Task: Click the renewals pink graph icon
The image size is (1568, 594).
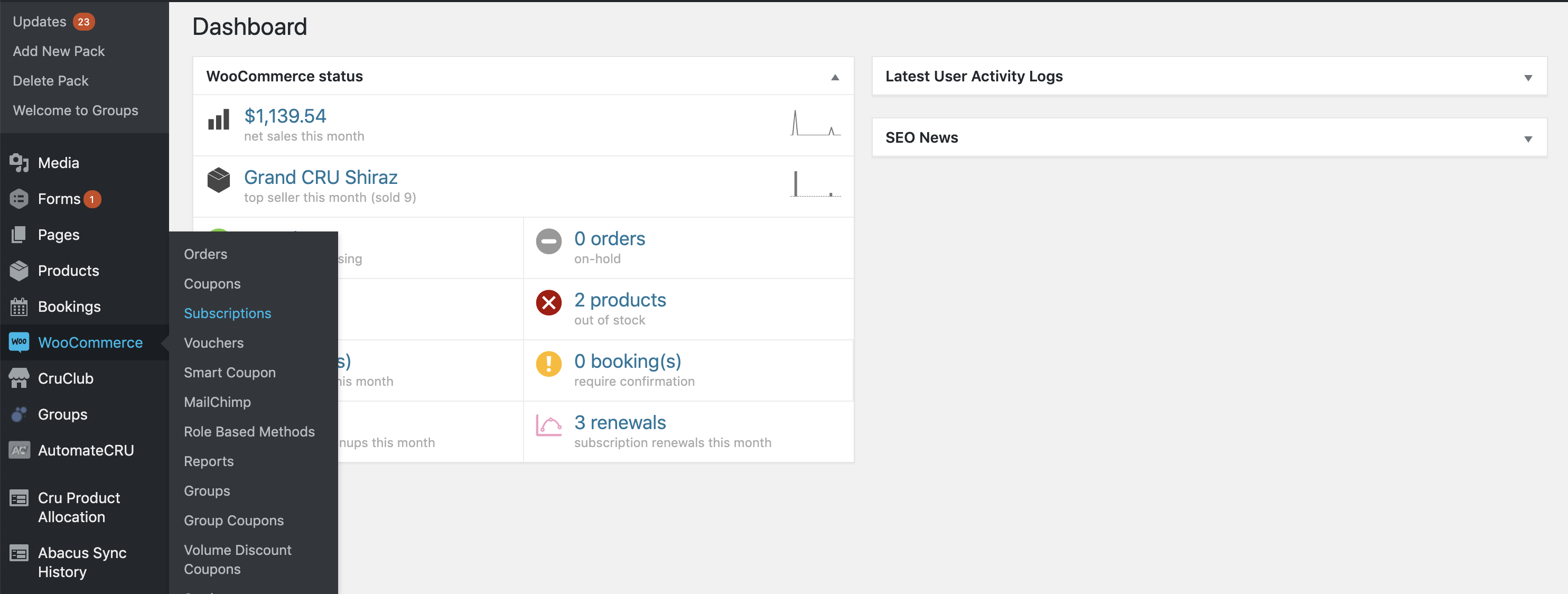Action: pyautogui.click(x=548, y=425)
